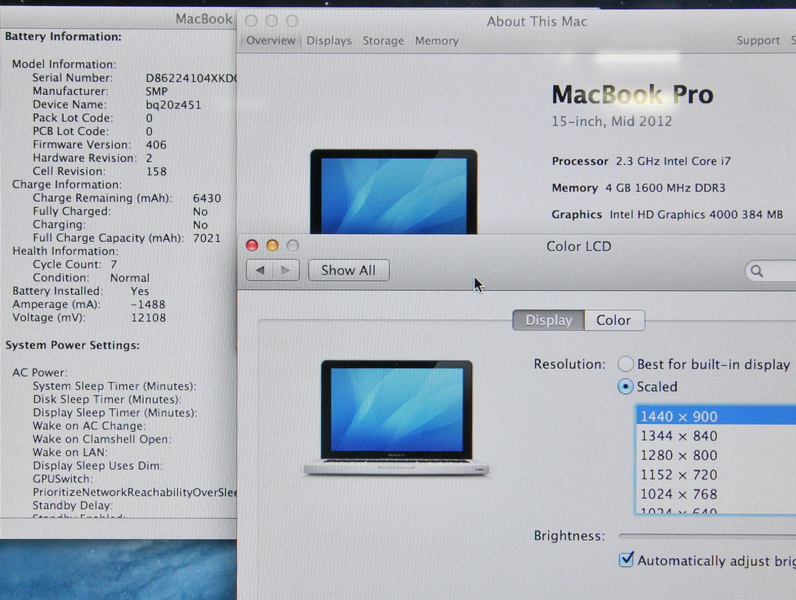Select the 1440 × 900 resolution
Image resolution: width=796 pixels, height=600 pixels.
(x=716, y=416)
